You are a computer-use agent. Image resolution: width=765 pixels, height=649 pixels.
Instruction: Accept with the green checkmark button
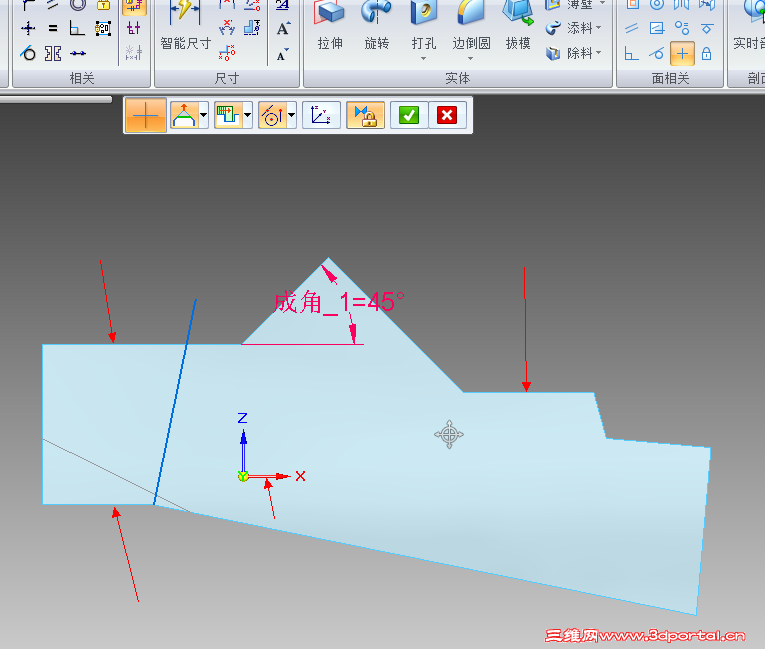[409, 116]
